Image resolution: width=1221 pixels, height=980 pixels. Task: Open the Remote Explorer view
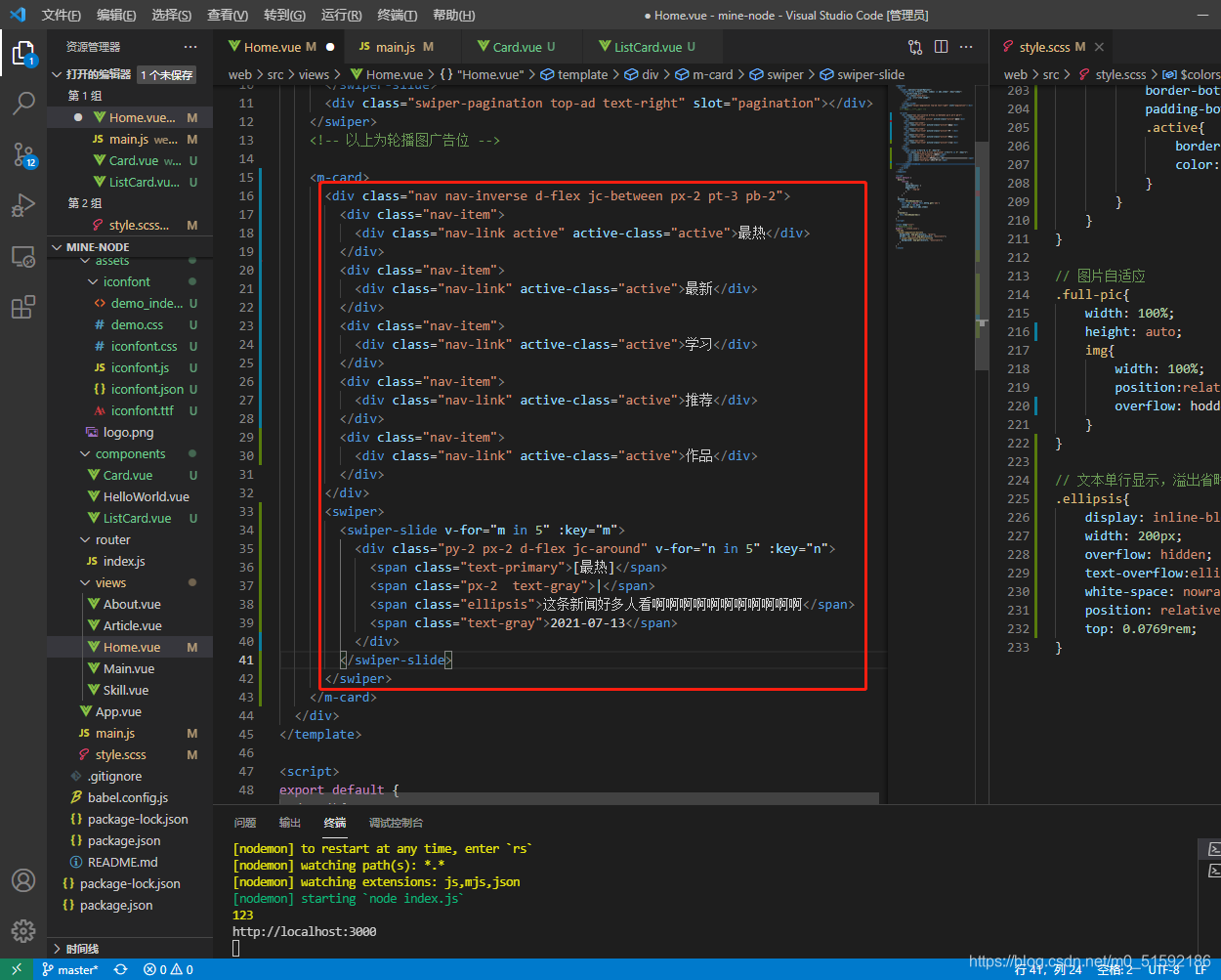coord(23,257)
